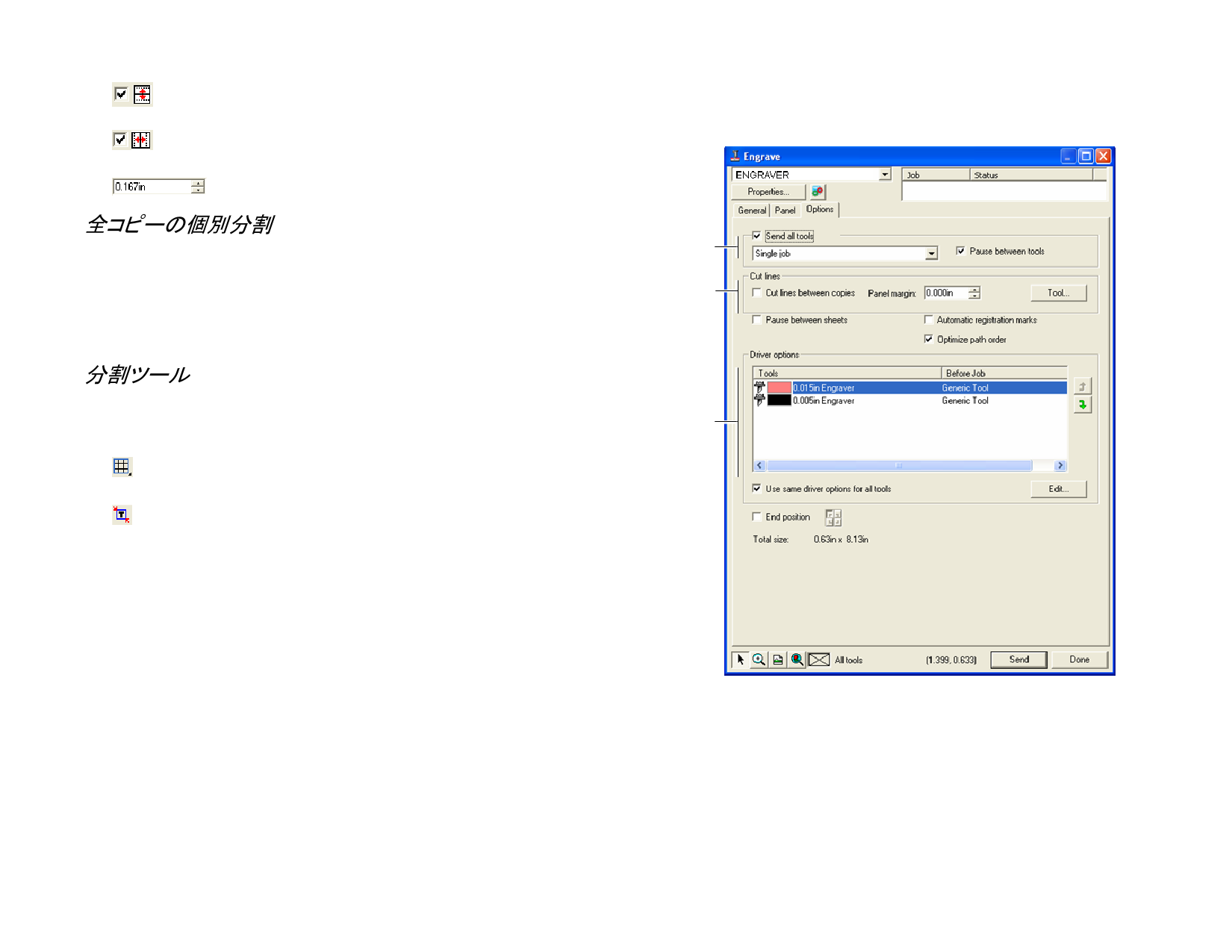
Task: Click the grid tiling tool icon
Action: click(121, 467)
